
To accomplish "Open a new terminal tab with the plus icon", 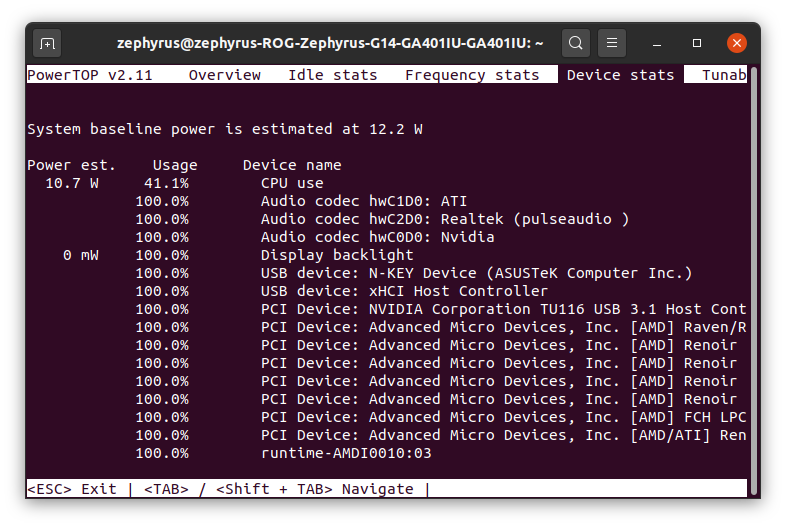I will [47, 44].
